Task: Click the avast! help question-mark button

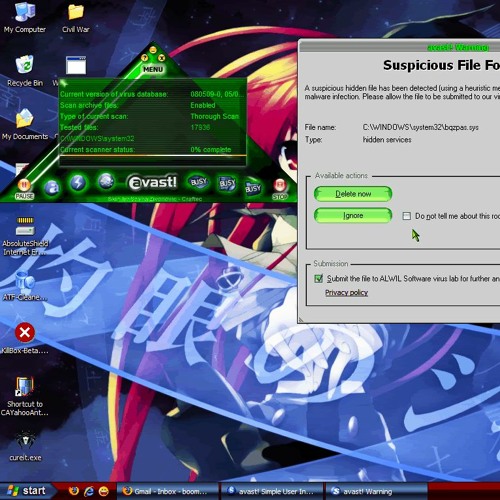Action: click(x=144, y=58)
